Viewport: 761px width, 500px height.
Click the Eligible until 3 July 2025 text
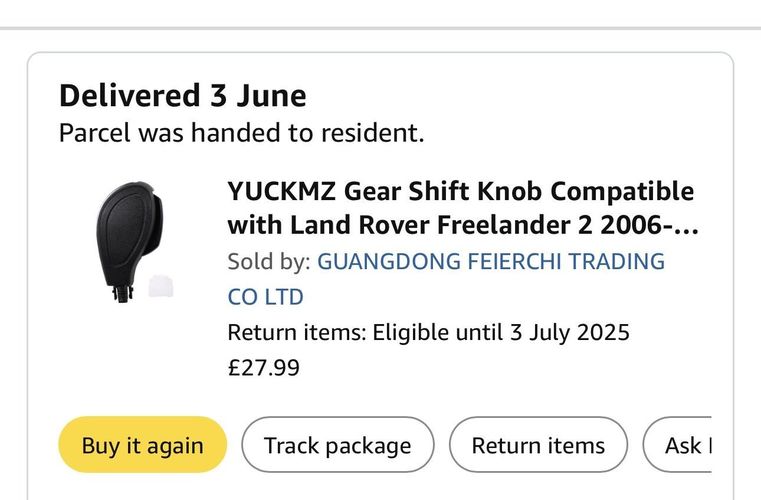click(501, 333)
